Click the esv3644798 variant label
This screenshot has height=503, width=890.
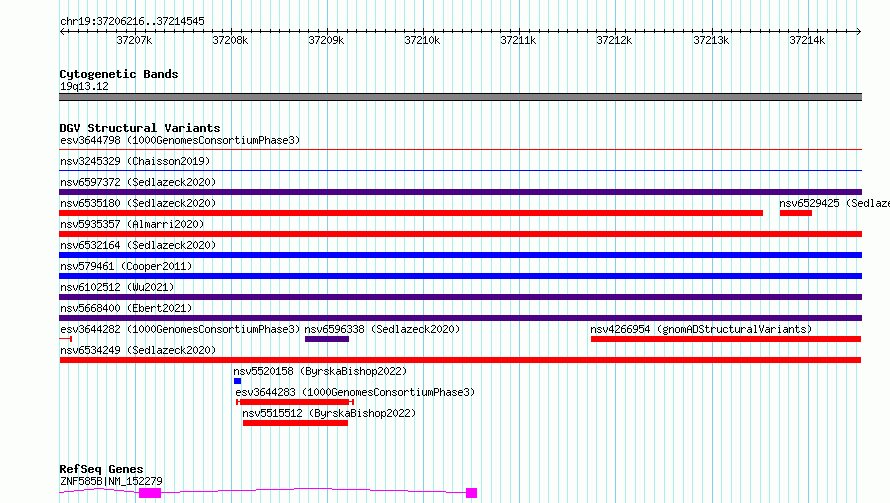[180, 140]
